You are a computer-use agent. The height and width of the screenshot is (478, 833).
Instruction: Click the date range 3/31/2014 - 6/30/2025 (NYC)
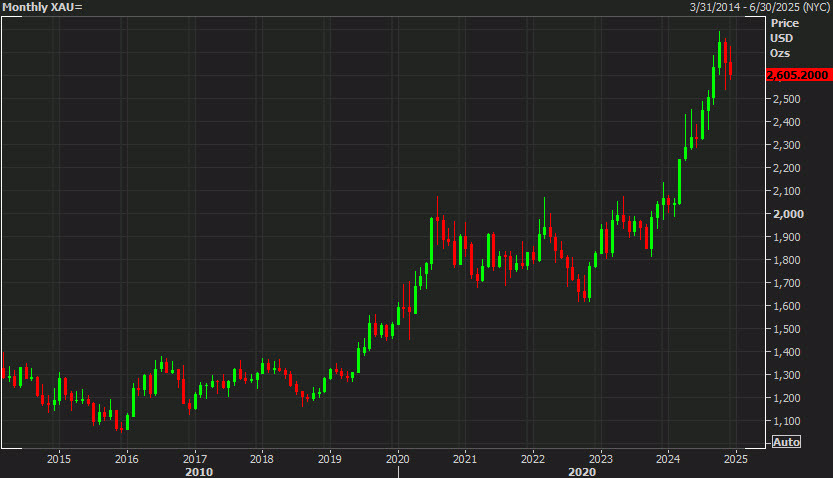click(760, 7)
